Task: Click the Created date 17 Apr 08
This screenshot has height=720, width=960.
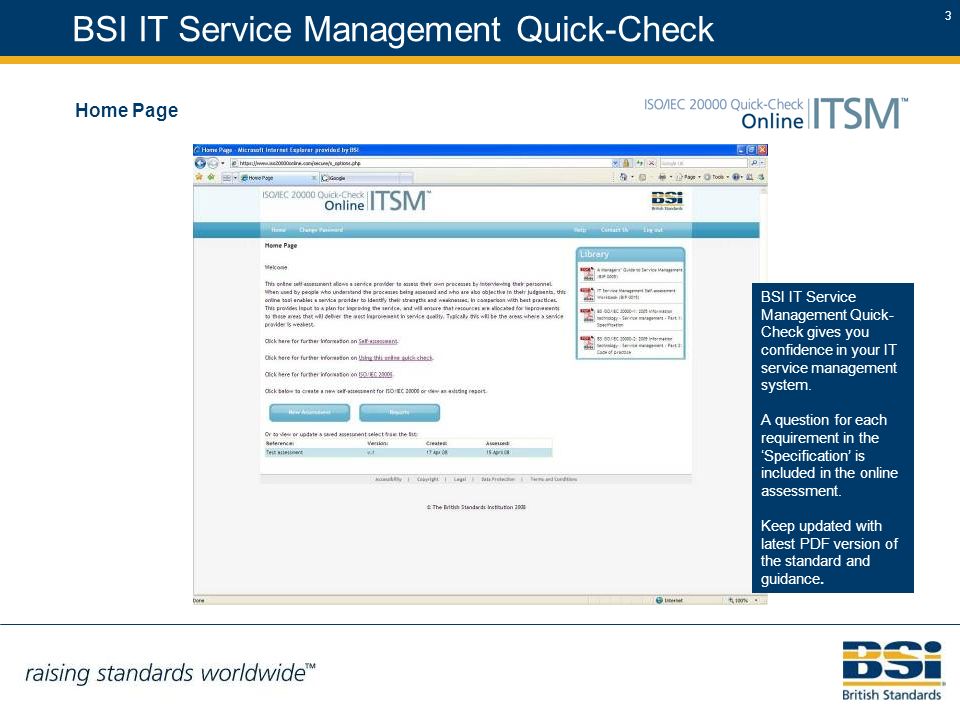Action: coord(437,452)
